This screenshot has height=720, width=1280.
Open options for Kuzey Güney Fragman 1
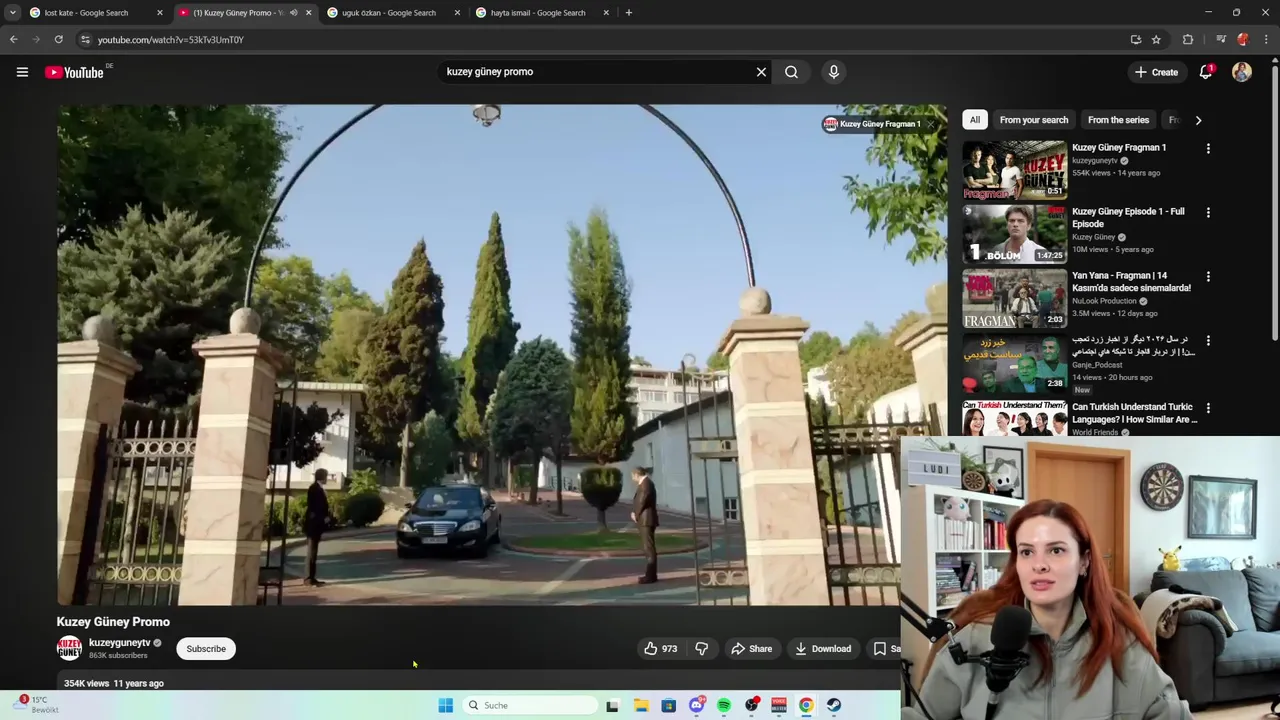(1208, 149)
